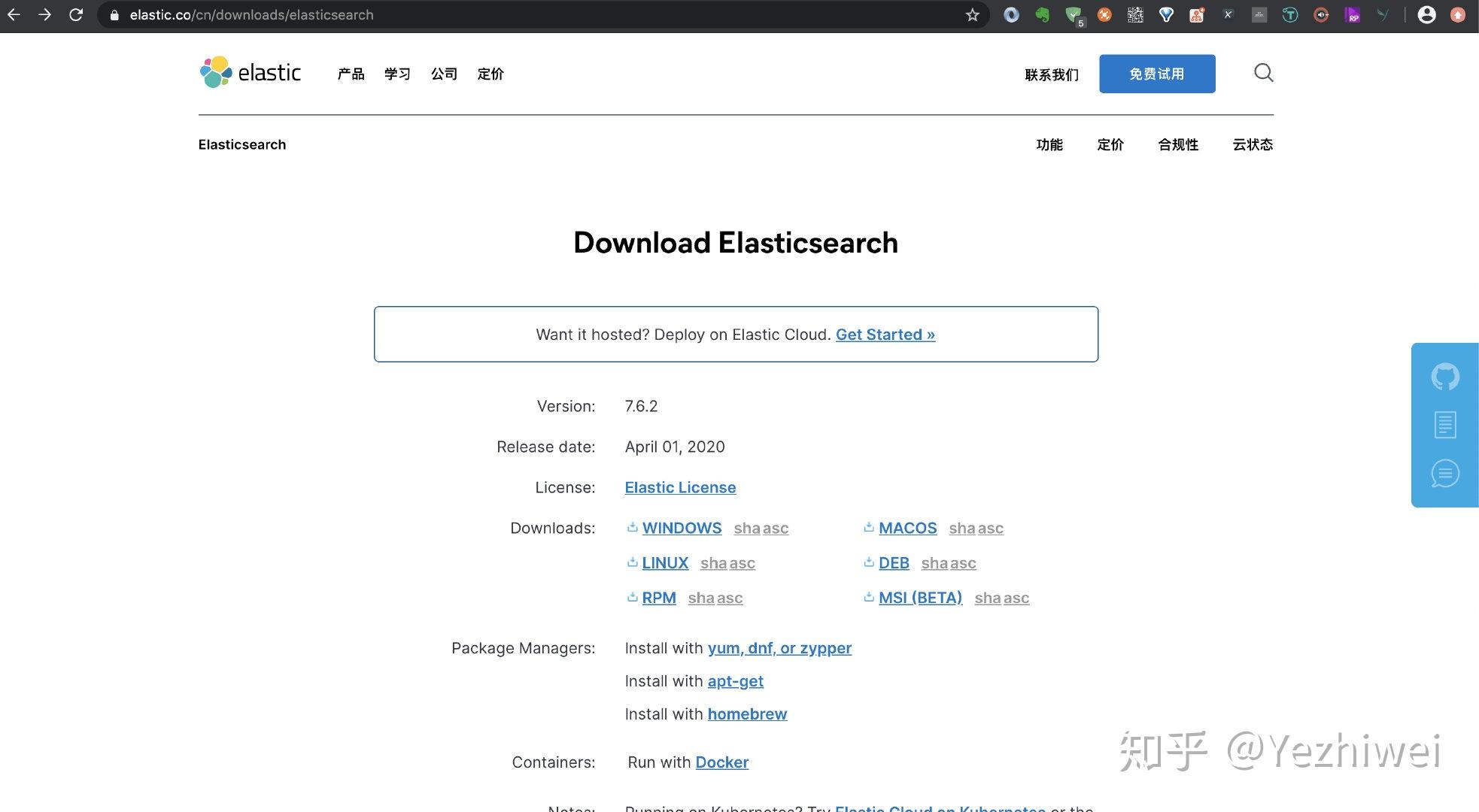Open the document icon in the blue sidebar
The image size is (1479, 812).
(x=1444, y=424)
